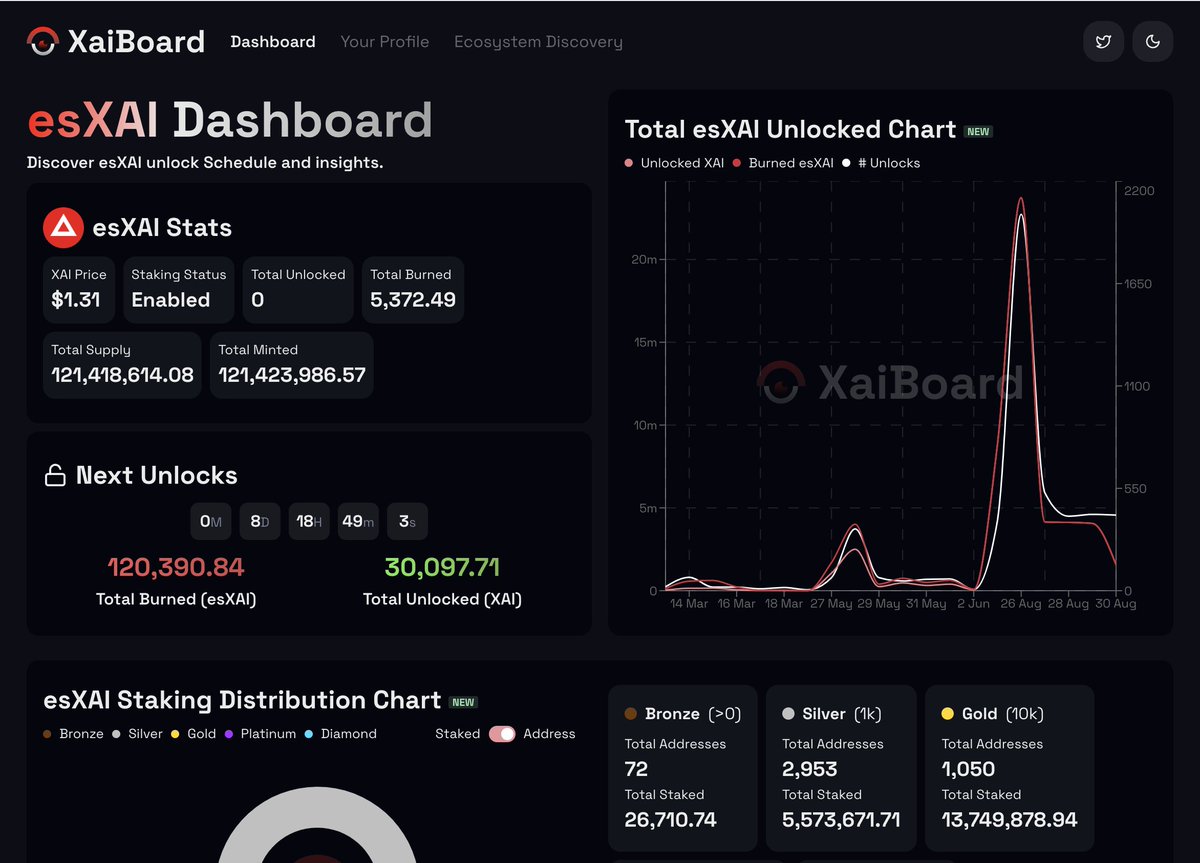The width and height of the screenshot is (1200, 863).
Task: Open the 'Your Profile' page
Action: click(x=385, y=41)
